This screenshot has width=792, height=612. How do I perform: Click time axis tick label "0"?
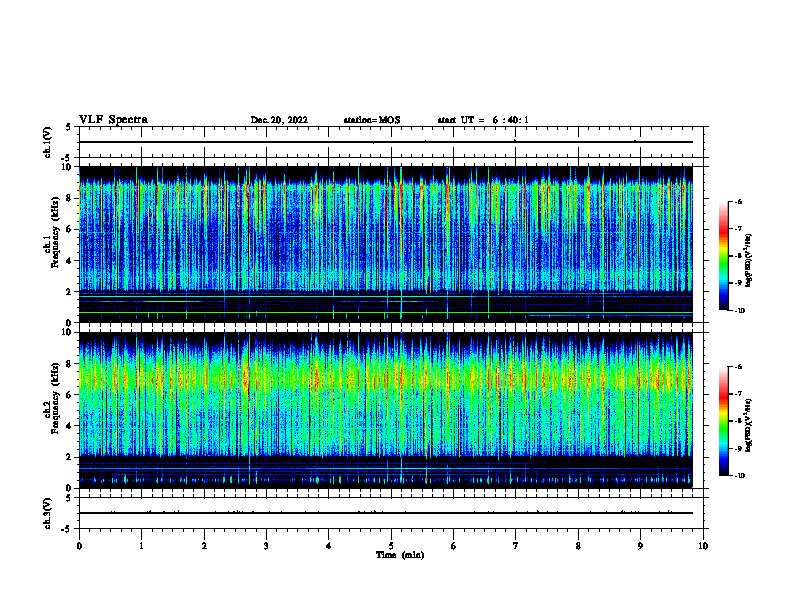pos(79,546)
